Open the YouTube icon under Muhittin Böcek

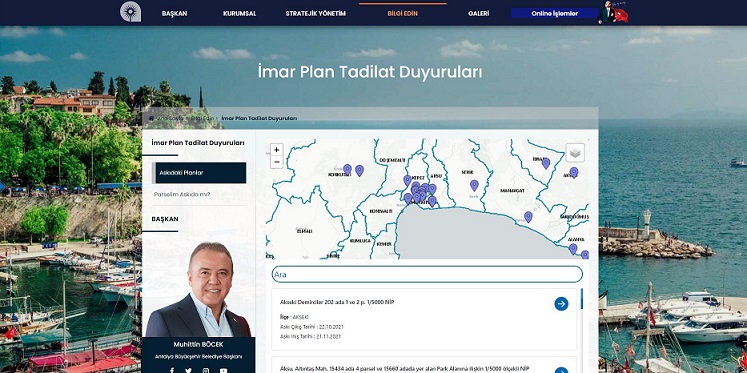coord(223,370)
